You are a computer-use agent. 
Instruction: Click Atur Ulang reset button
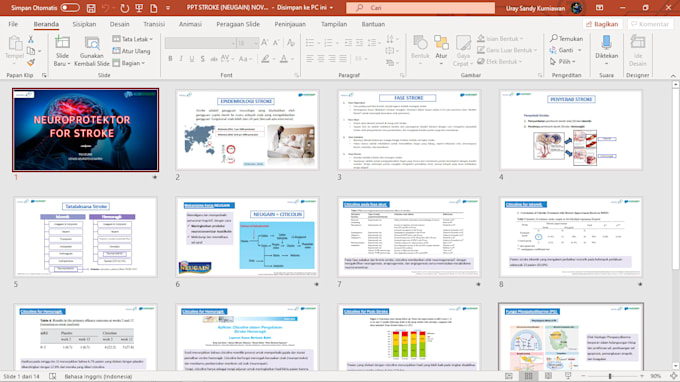[x=131, y=51]
